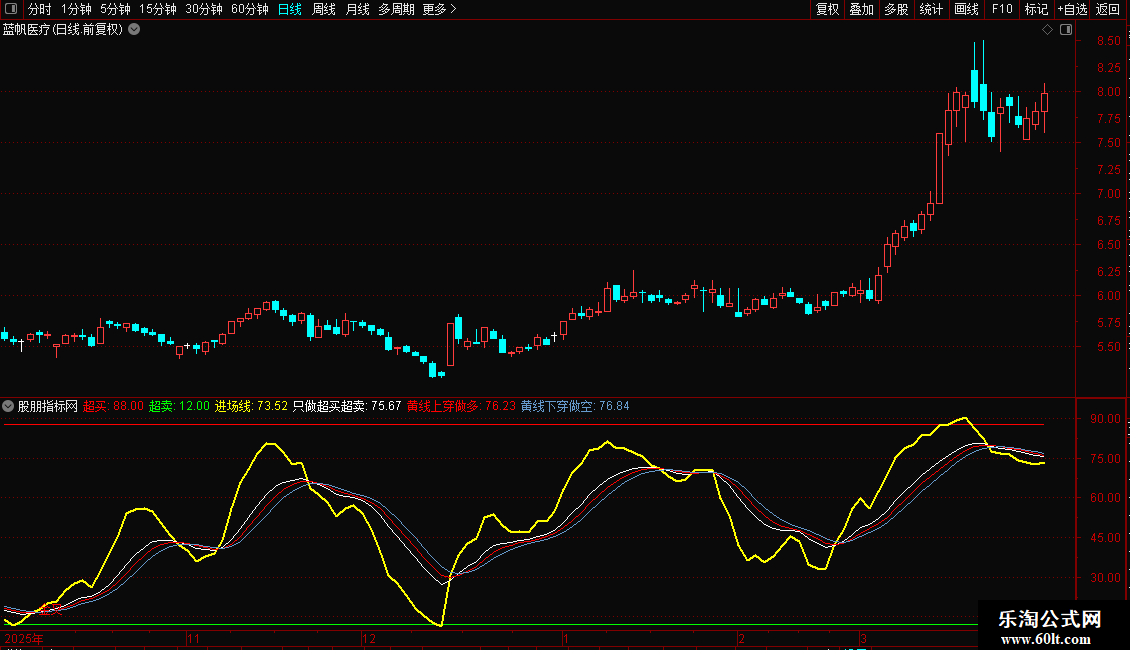Click the 超买: 88.00 indicator value
This screenshot has width=1130, height=650.
pos(113,406)
